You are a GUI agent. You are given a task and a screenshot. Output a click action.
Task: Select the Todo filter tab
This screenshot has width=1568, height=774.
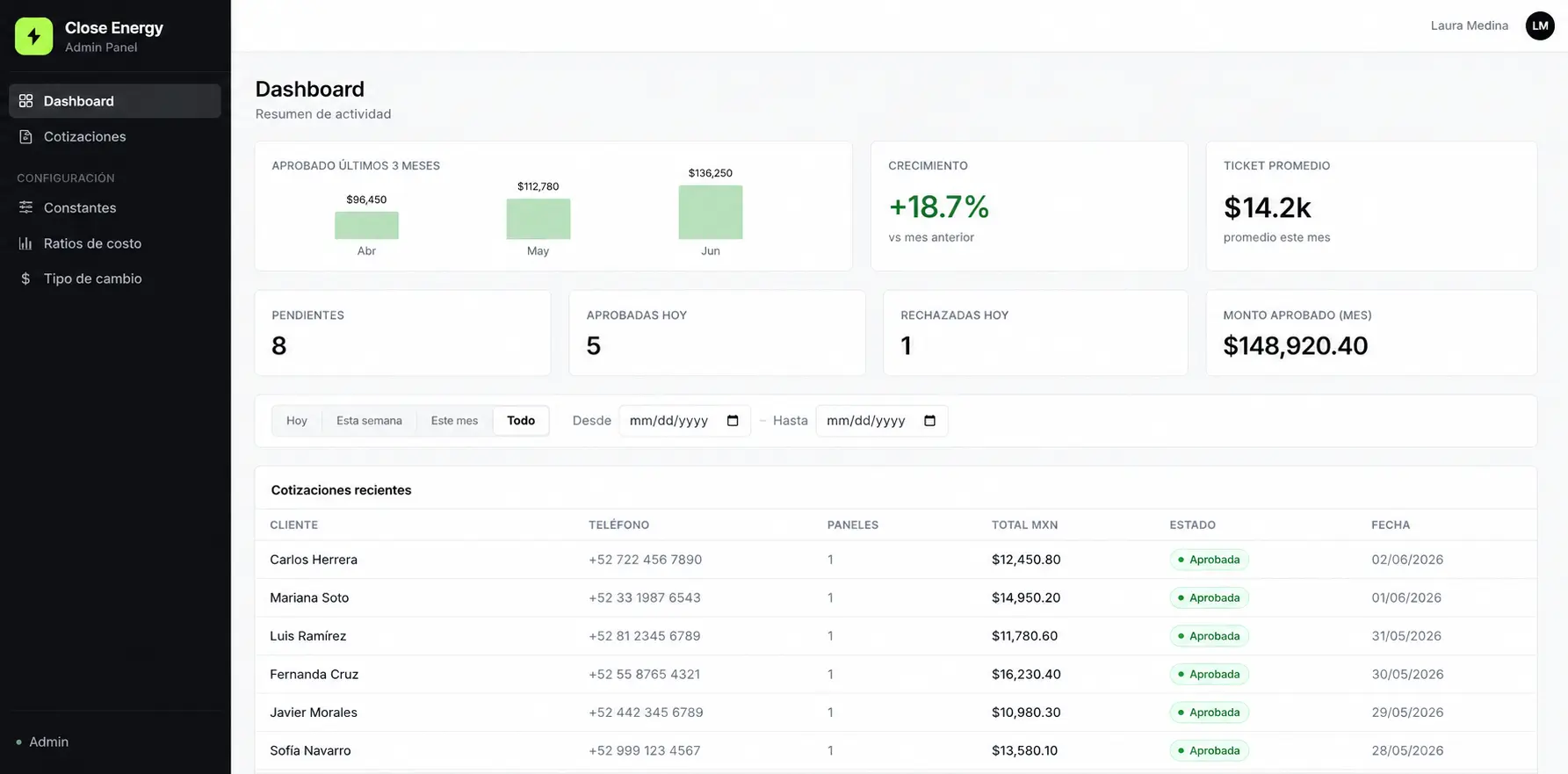[521, 421]
